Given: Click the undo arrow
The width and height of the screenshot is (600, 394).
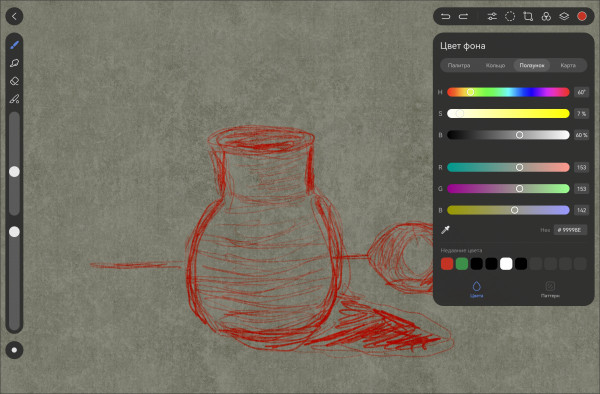Looking at the screenshot, I should coord(445,16).
